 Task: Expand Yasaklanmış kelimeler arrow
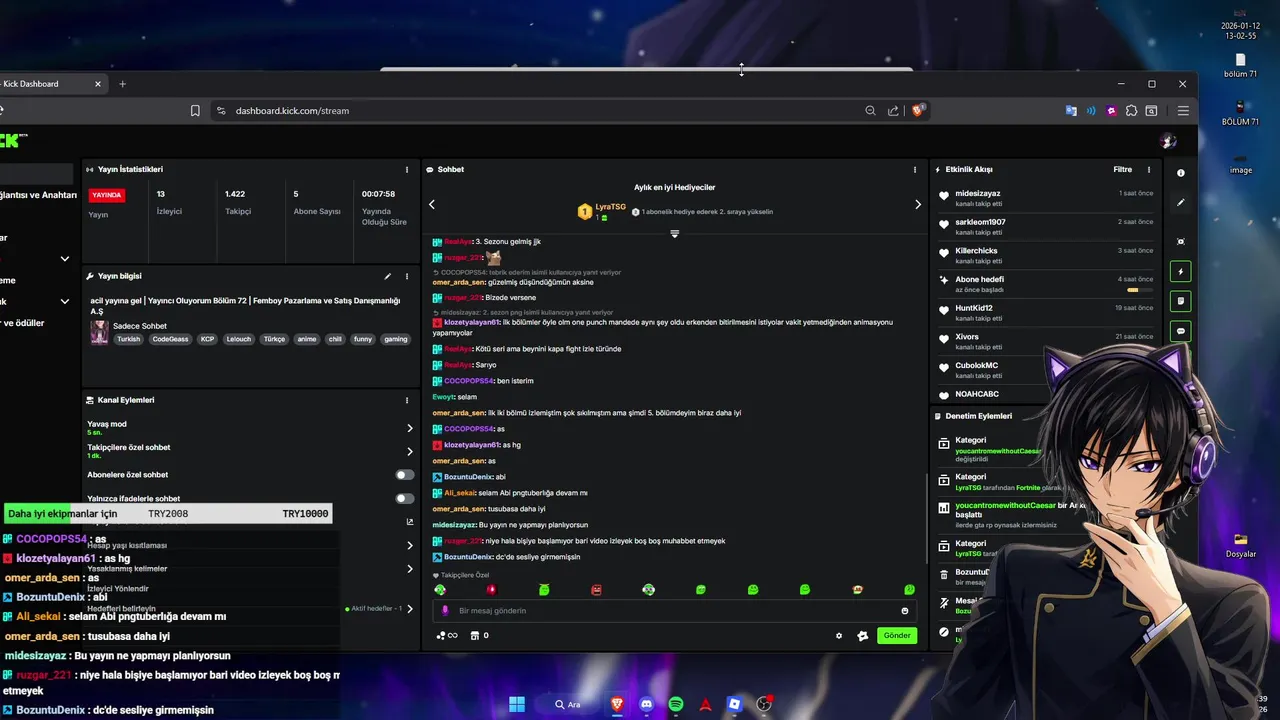pyautogui.click(x=410, y=569)
